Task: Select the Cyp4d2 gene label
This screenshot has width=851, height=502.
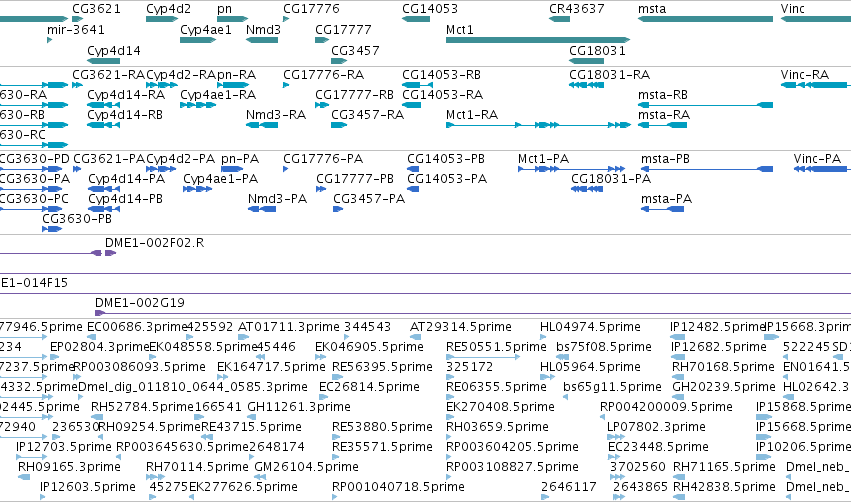Action: [x=168, y=9]
